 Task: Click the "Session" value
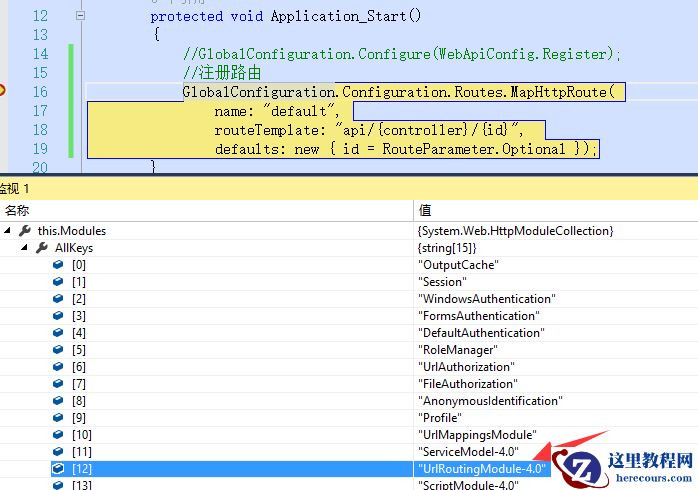442,282
